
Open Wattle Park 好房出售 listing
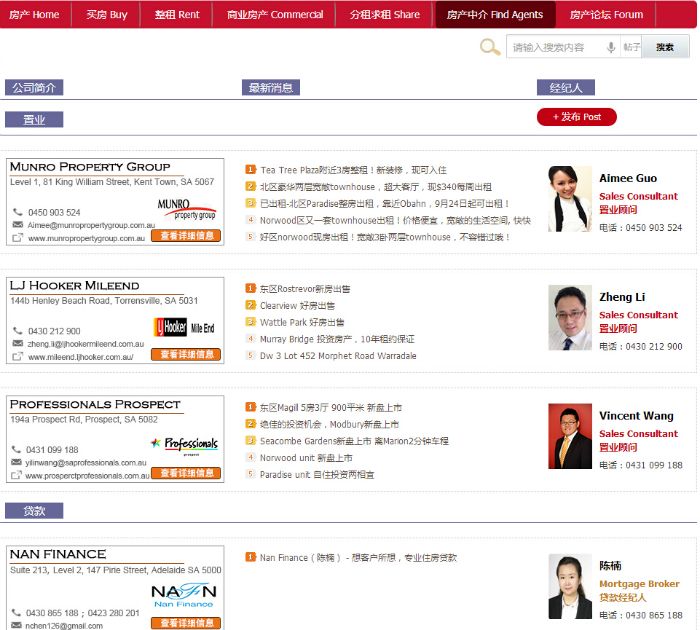pos(302,322)
